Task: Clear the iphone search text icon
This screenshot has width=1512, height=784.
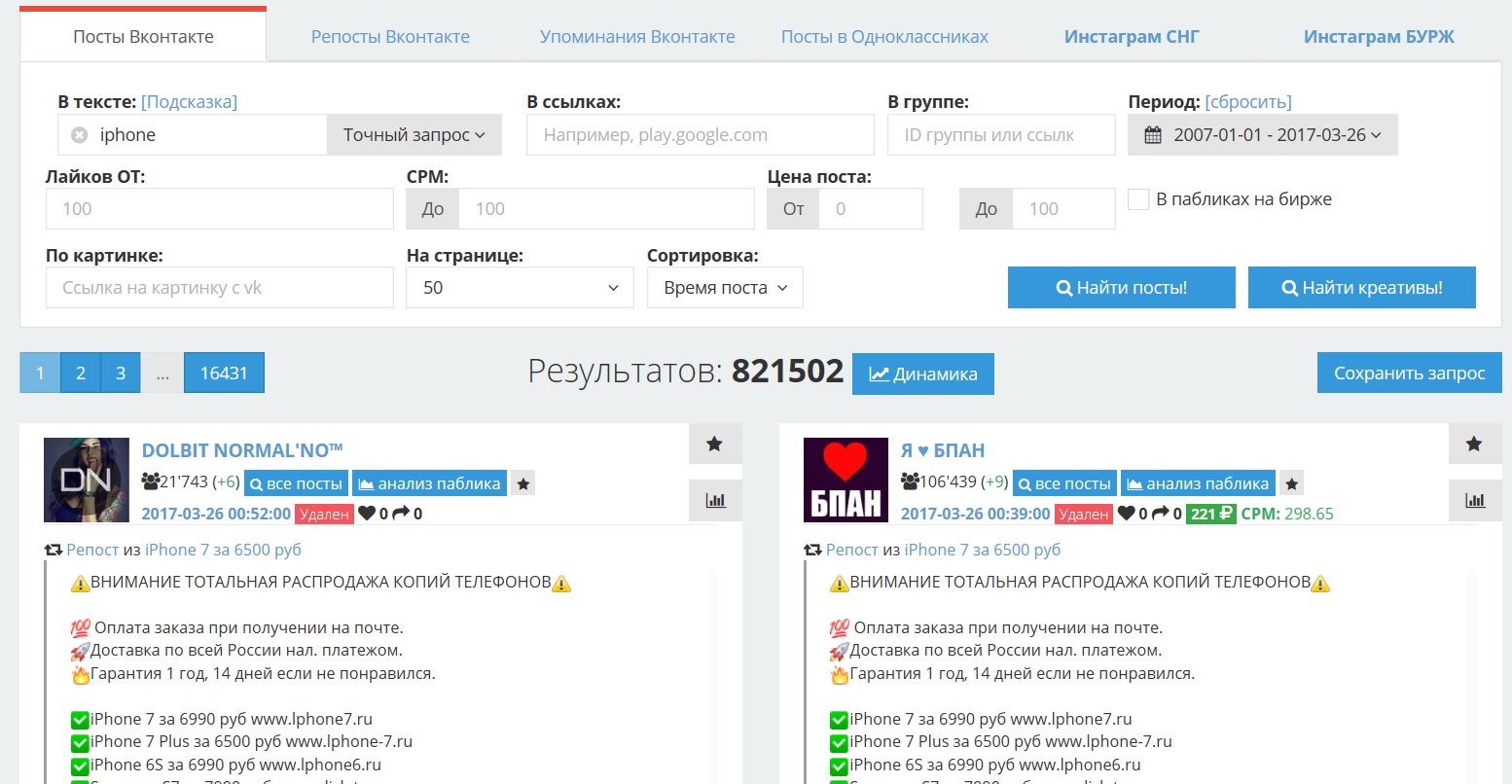Action: tap(80, 135)
